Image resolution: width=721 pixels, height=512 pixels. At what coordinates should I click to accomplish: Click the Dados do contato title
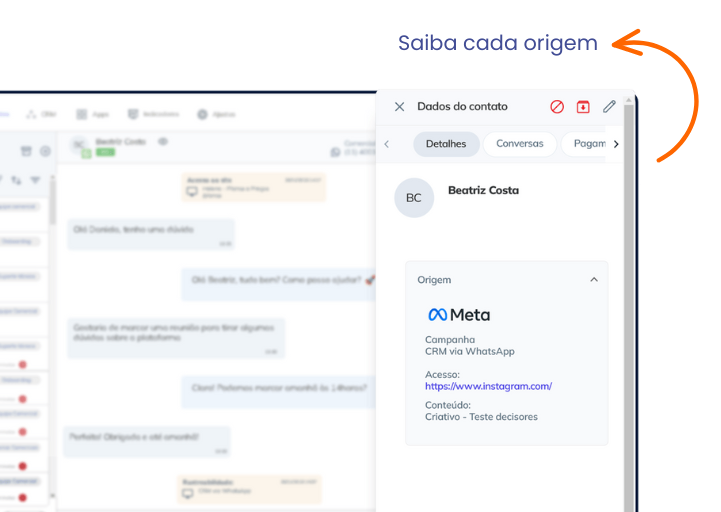click(x=462, y=106)
